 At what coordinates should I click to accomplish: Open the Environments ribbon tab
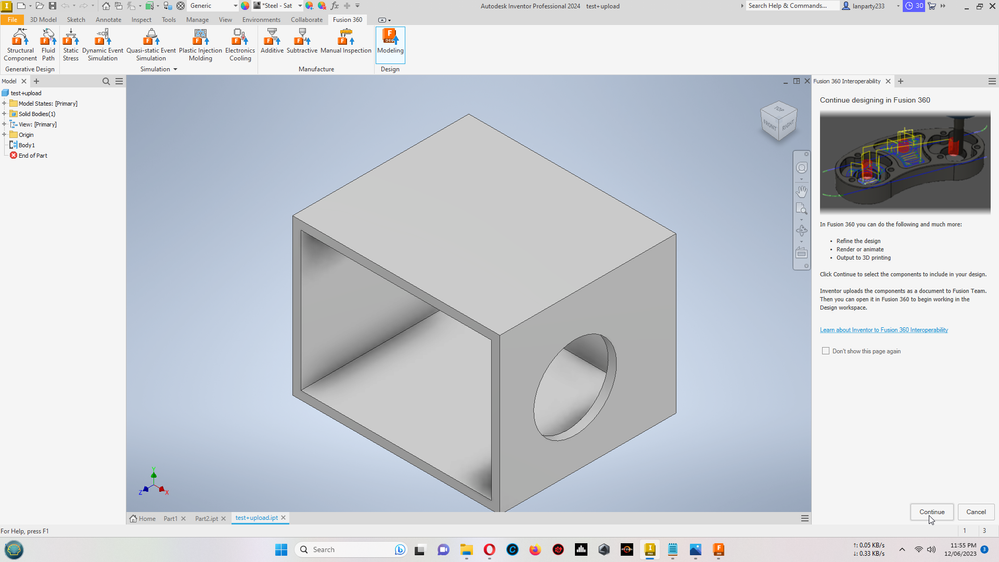[261, 20]
